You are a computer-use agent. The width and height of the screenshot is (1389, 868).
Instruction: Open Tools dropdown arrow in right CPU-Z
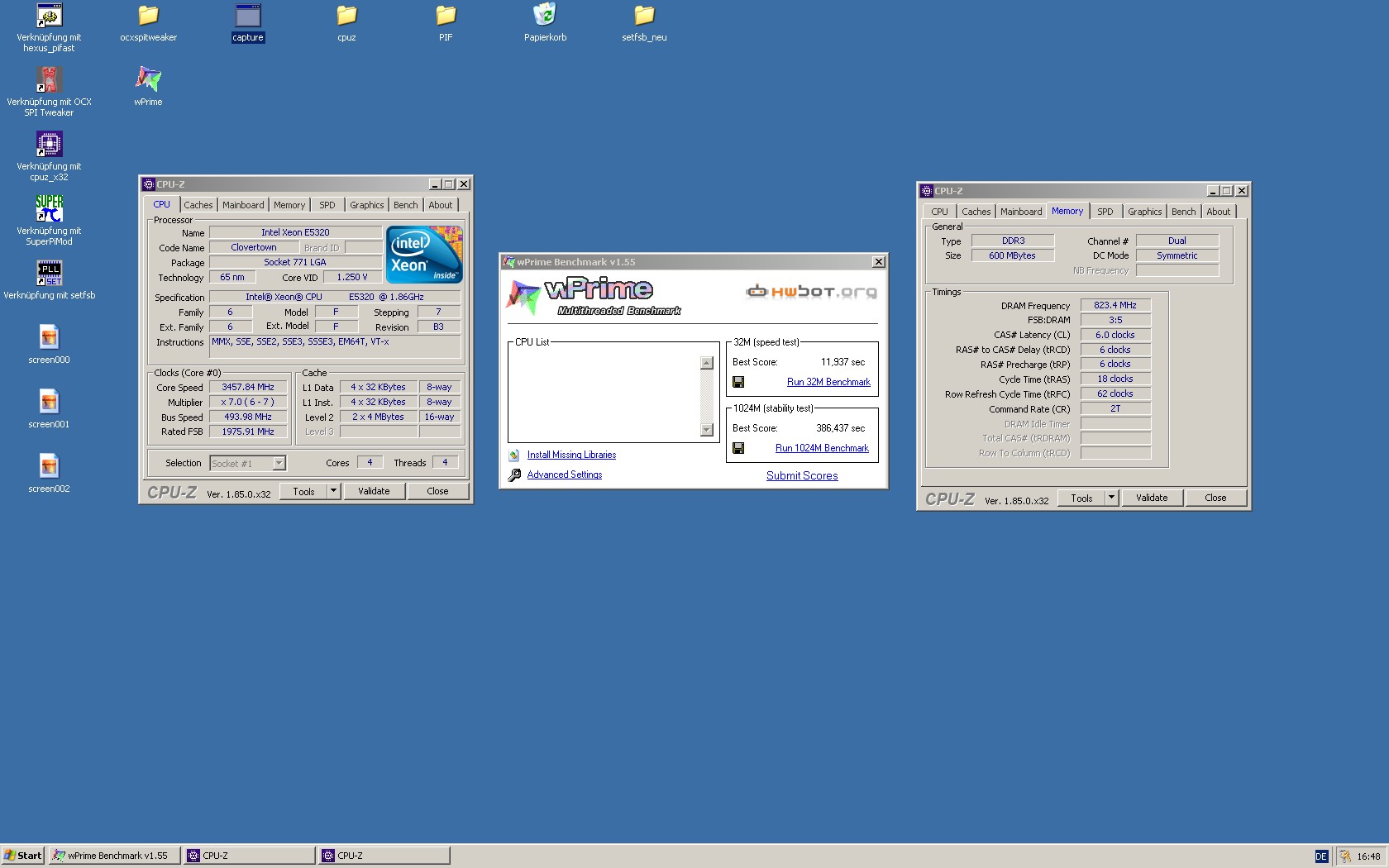point(1112,498)
